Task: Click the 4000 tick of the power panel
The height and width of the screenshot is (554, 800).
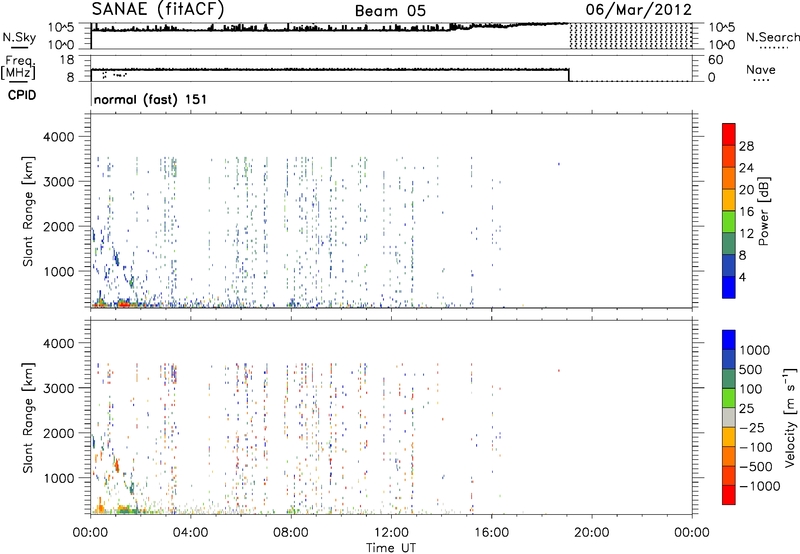Action: tap(59, 137)
